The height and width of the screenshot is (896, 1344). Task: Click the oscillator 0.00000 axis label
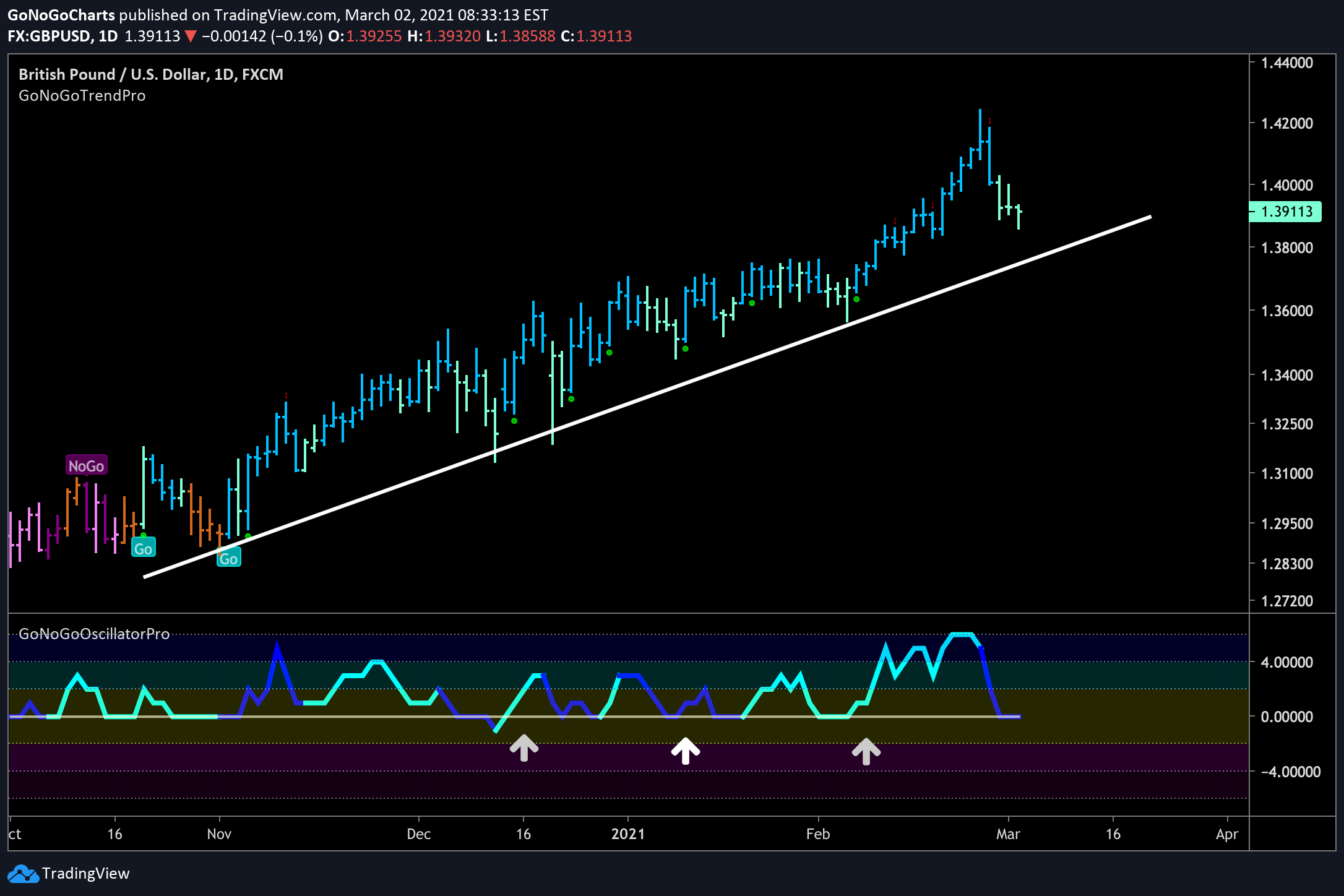click(x=1287, y=717)
